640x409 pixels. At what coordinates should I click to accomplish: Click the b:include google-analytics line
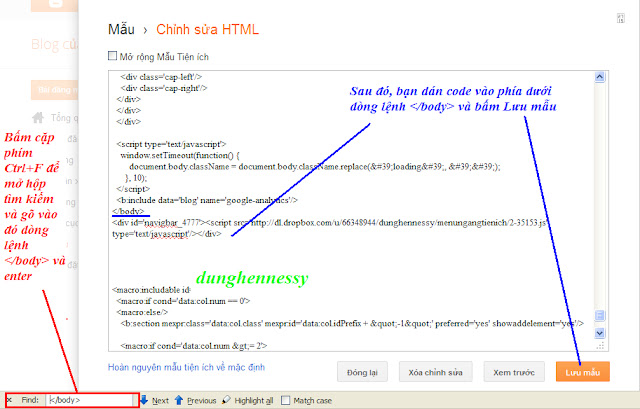(x=207, y=200)
